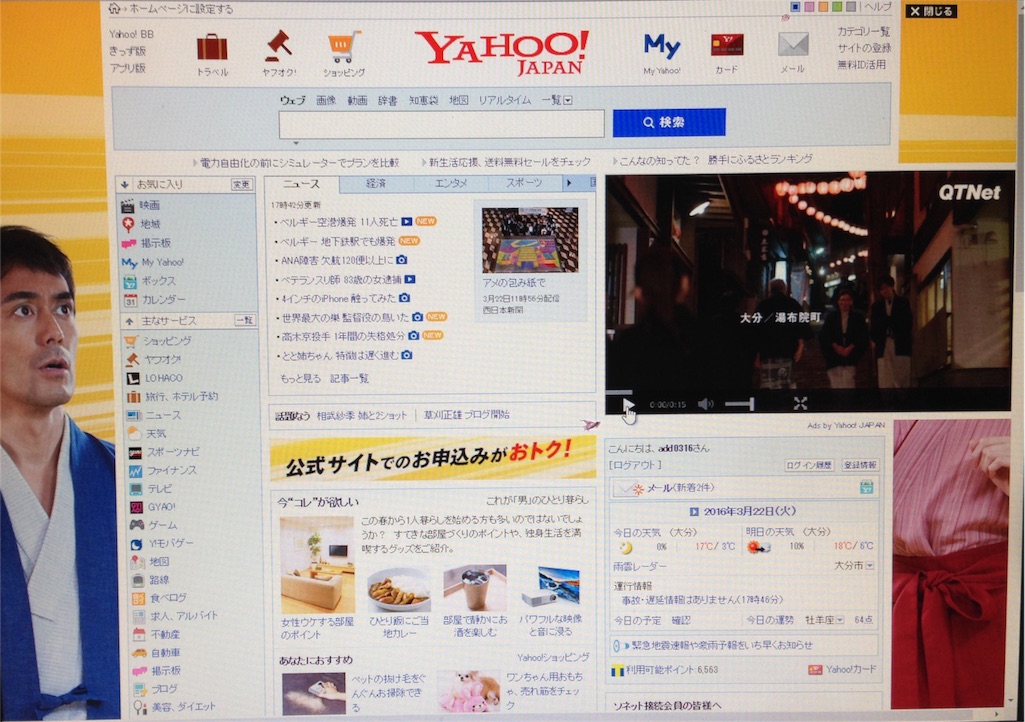Open the メール envelope icon in header
The image size is (1025, 722).
pyautogui.click(x=793, y=45)
